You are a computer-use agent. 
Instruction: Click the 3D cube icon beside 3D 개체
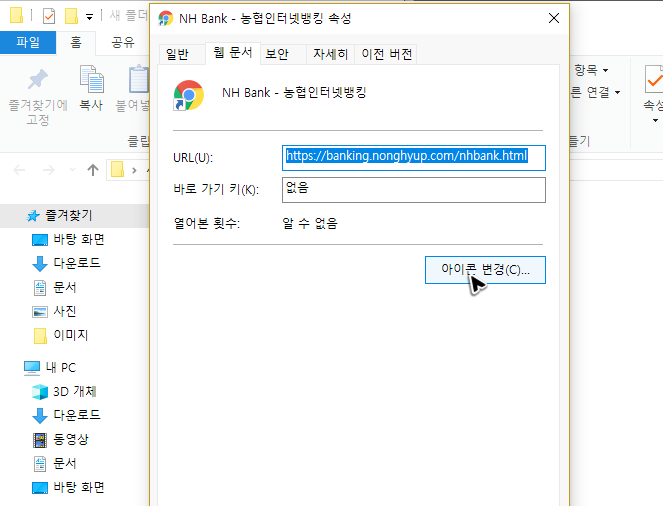pos(40,392)
